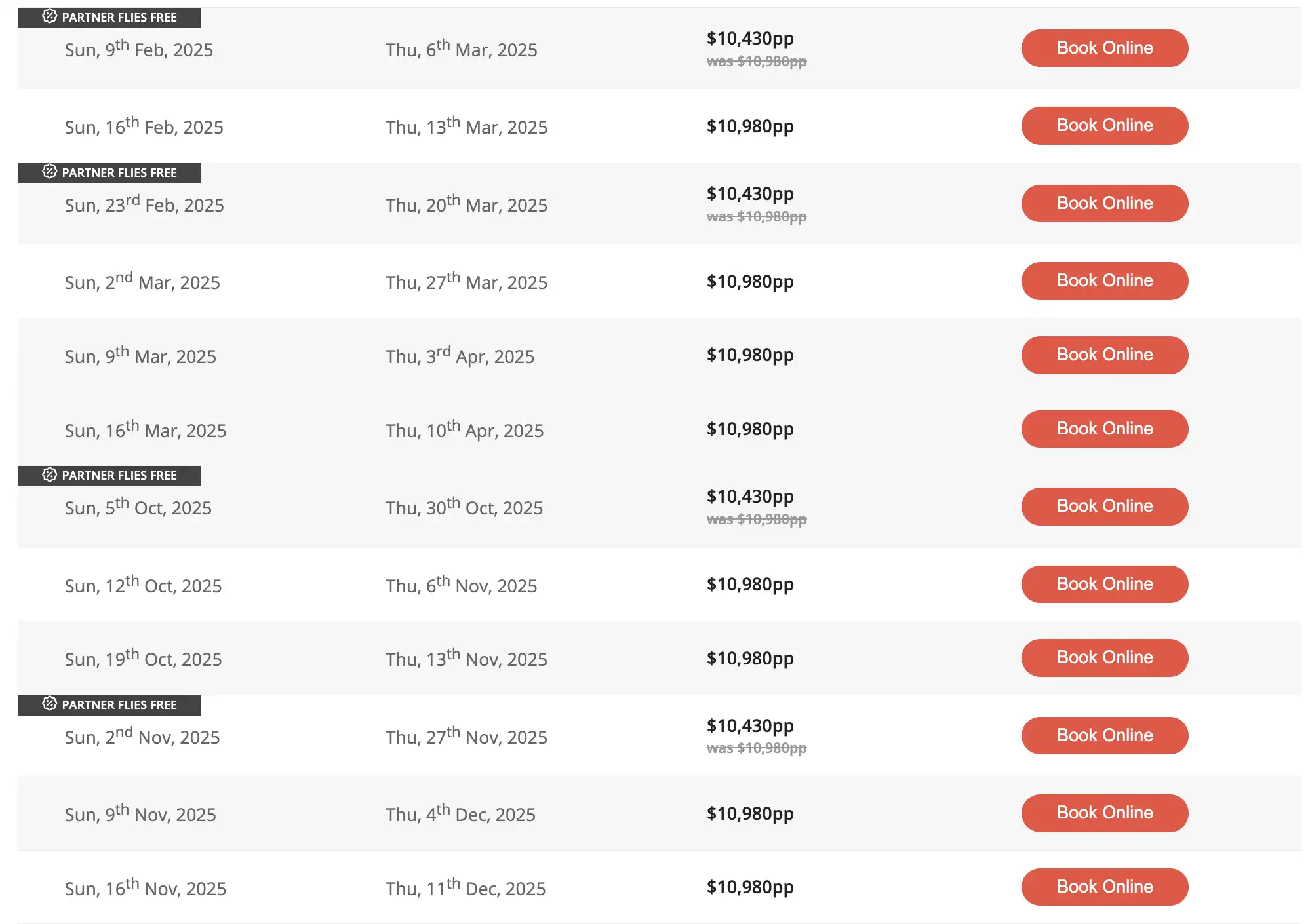Select the Thu 27th Mar return date text
The image size is (1310, 924).
(x=466, y=282)
